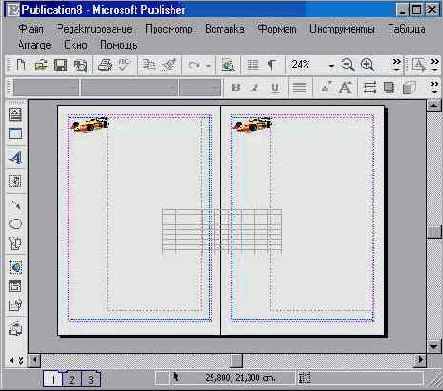Expand more buttons chevron on formatting toolbar

pyautogui.click(x=434, y=87)
